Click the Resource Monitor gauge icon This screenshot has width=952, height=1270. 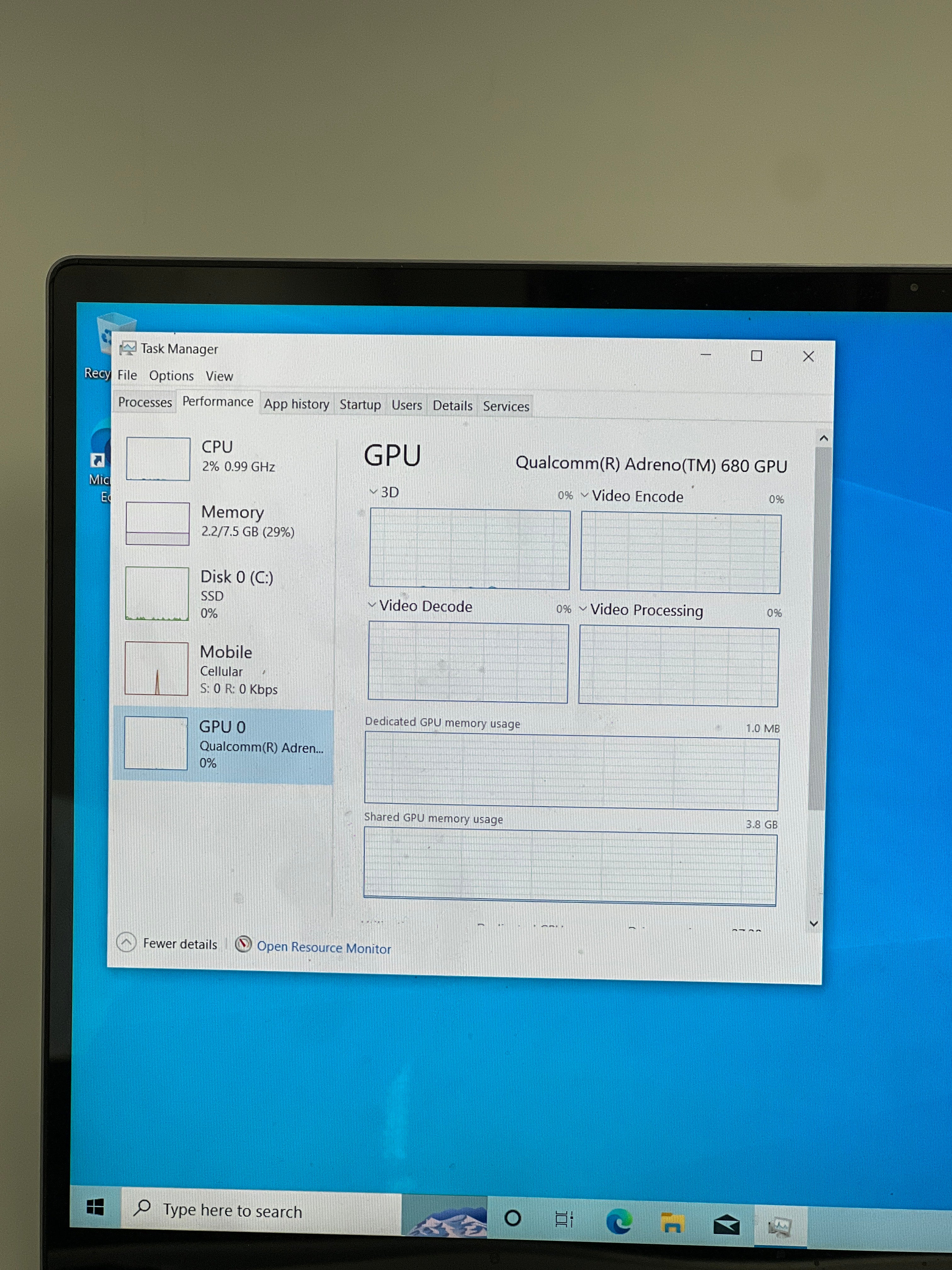point(243,944)
